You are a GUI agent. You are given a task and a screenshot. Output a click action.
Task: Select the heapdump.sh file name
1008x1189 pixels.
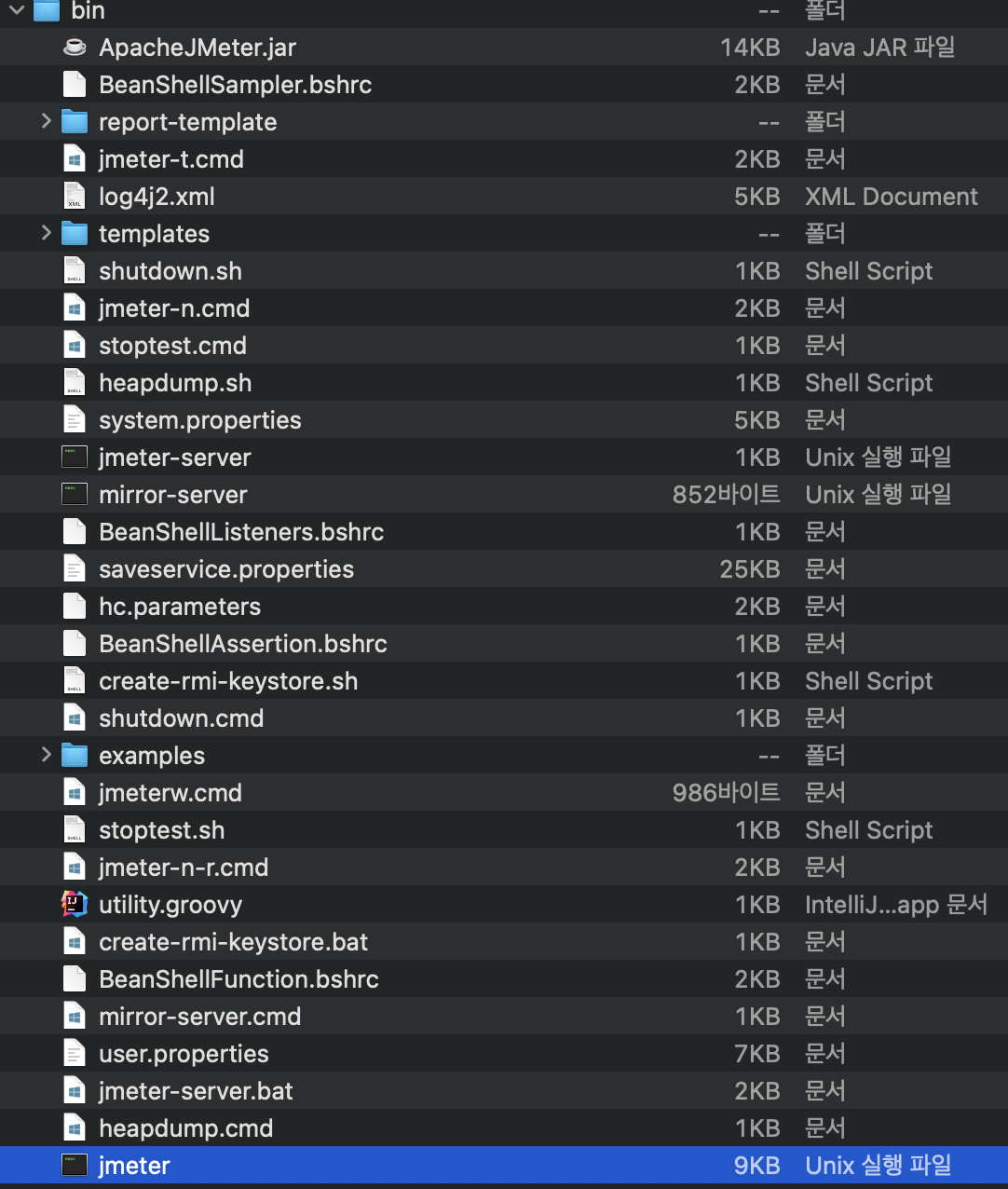click(175, 383)
